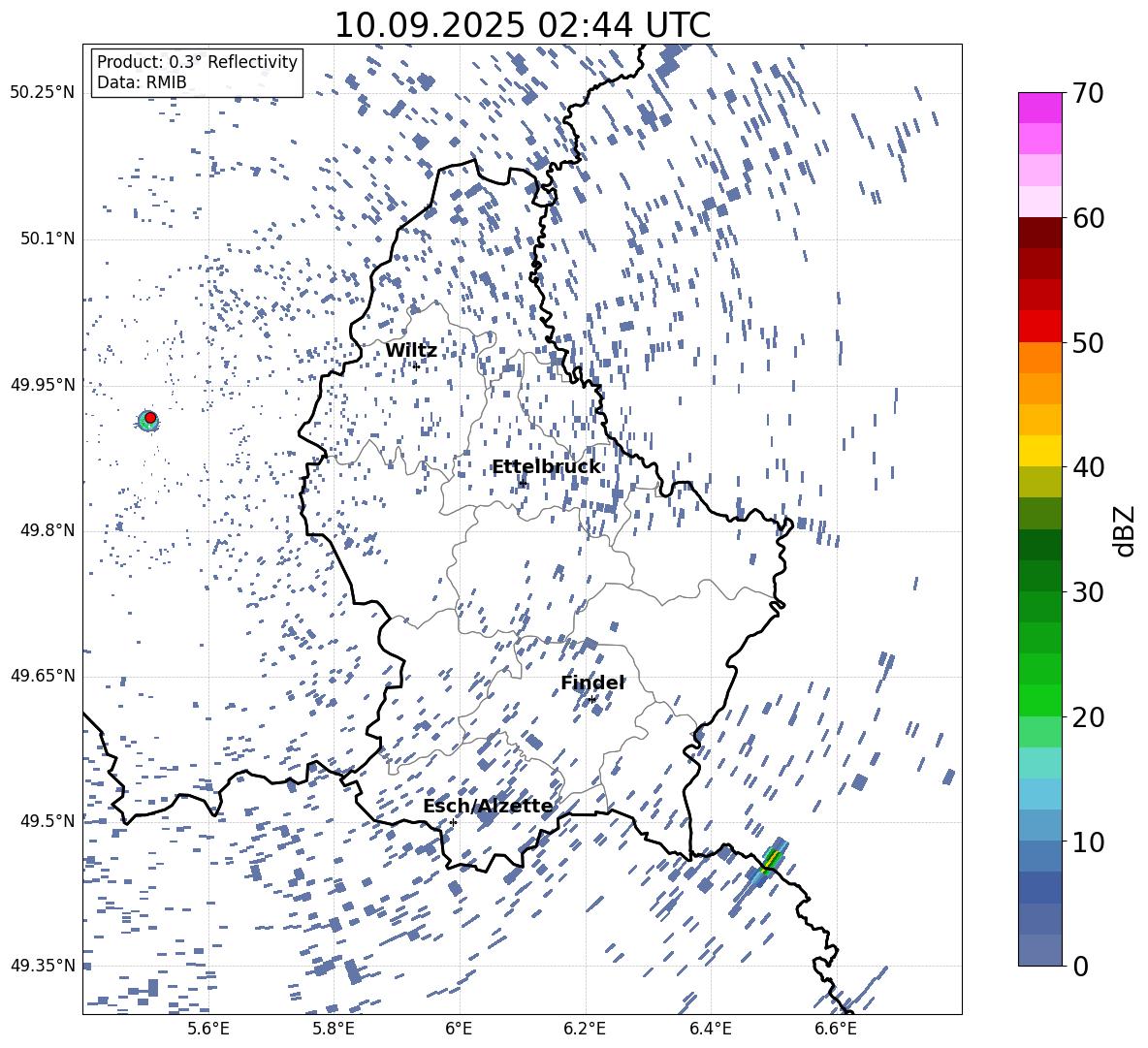Click the 6.2°E longitude label
The width and height of the screenshot is (1148, 1048).
pyautogui.click(x=585, y=1029)
